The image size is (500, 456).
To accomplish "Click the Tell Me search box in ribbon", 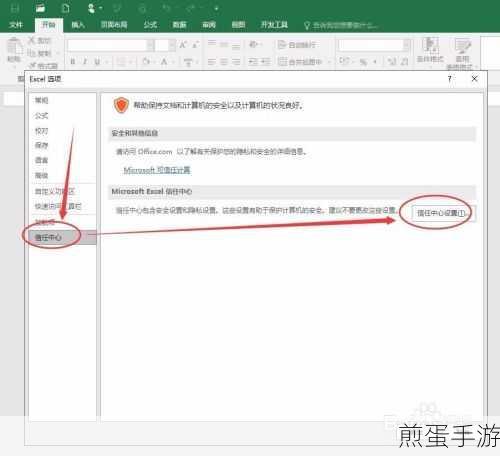I will [x=341, y=25].
